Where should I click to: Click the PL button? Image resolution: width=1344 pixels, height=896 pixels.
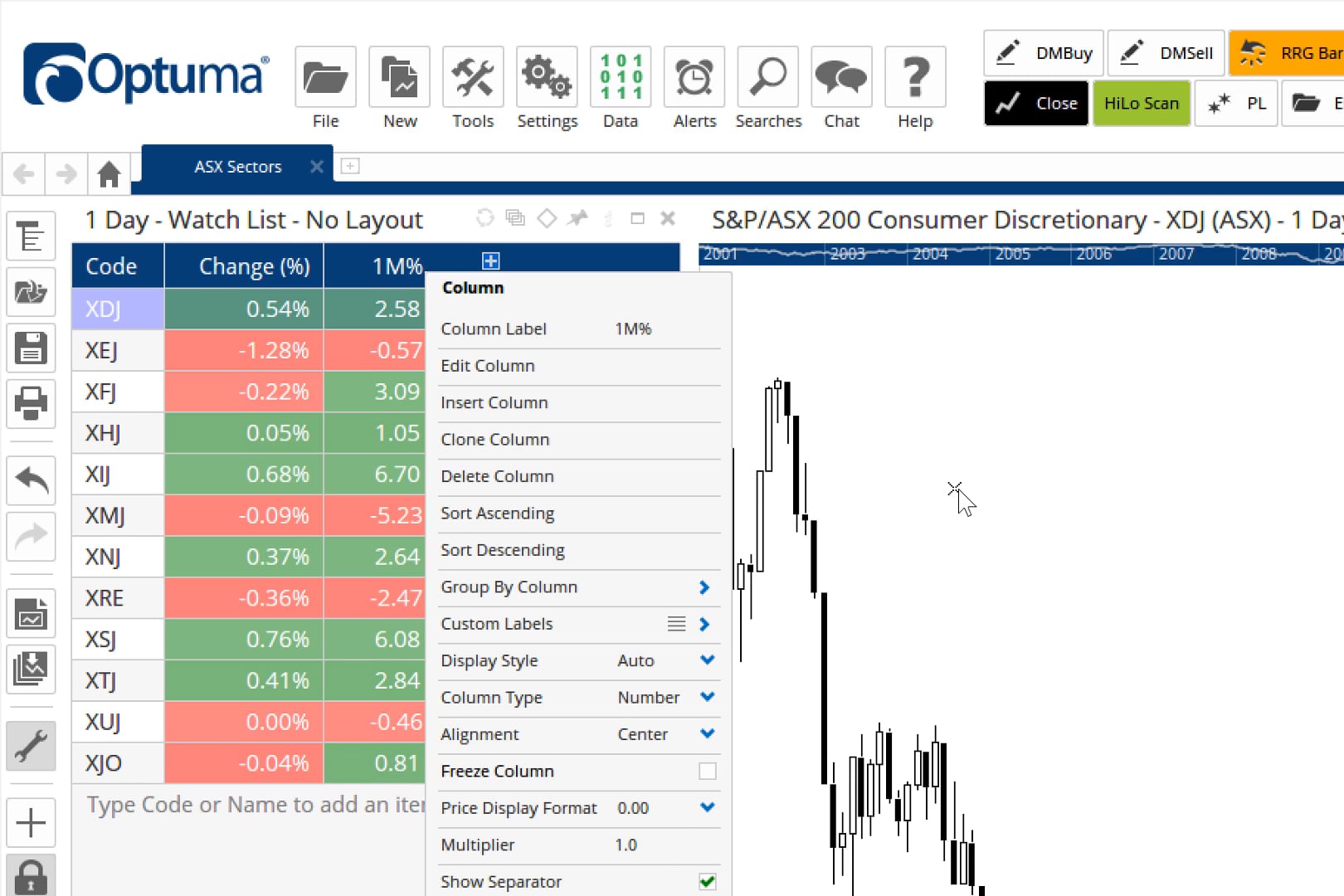1236,104
